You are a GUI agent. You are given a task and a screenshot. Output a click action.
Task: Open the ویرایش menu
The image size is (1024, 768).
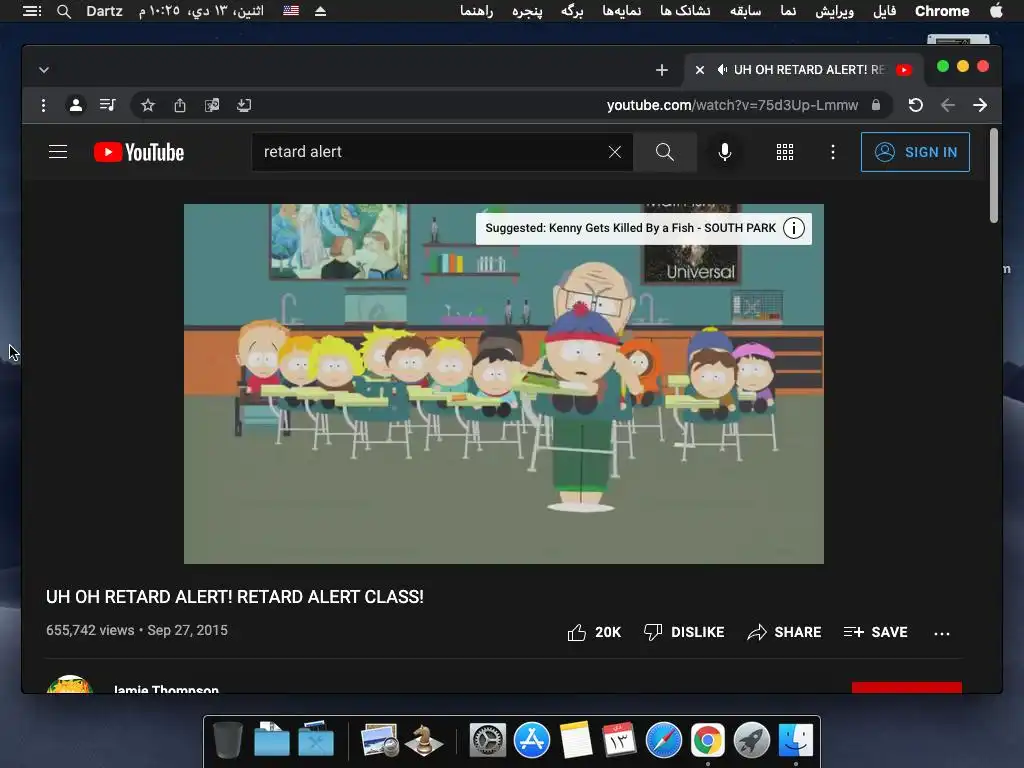tap(834, 11)
